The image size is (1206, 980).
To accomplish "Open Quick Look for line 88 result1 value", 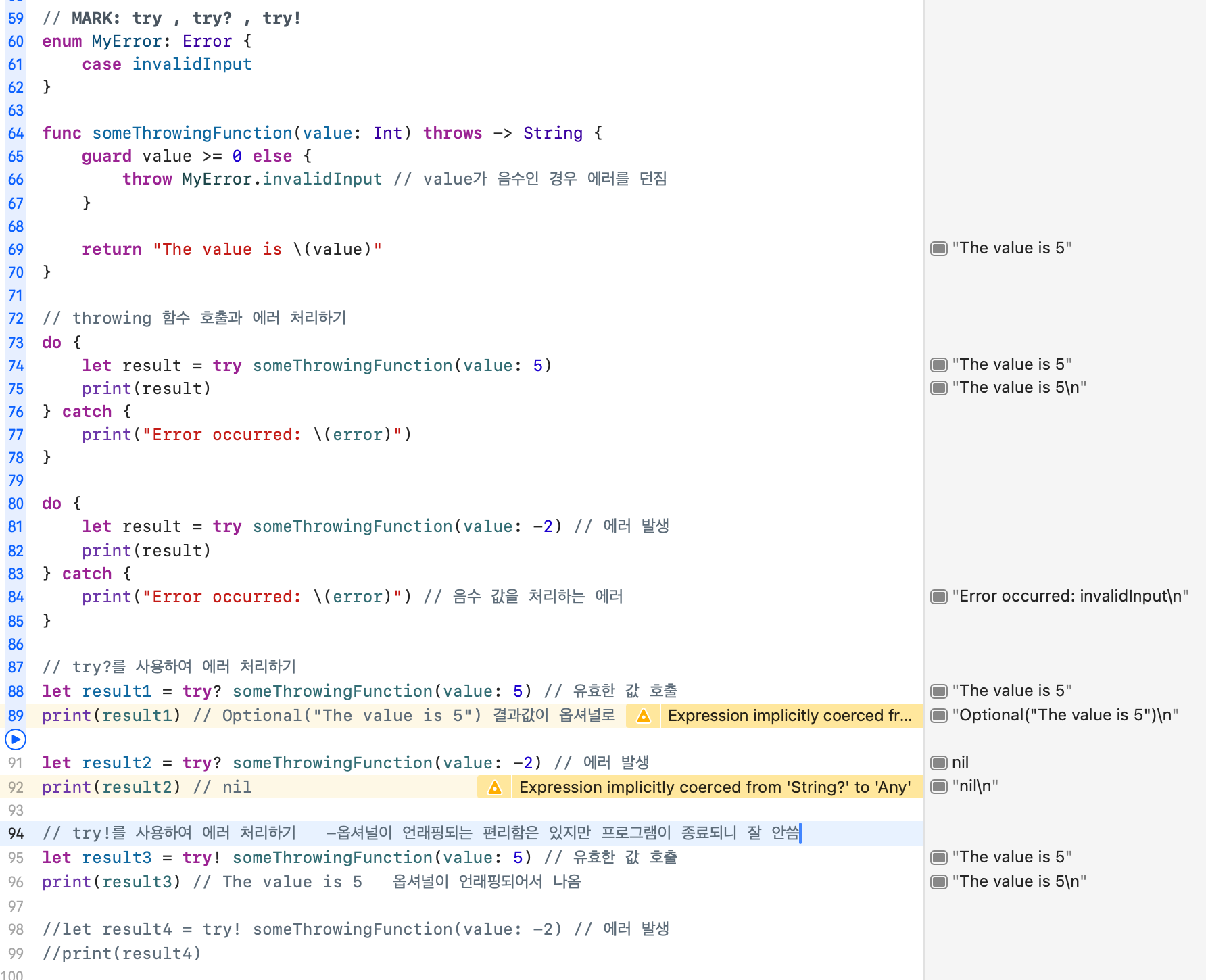I will tap(938, 691).
